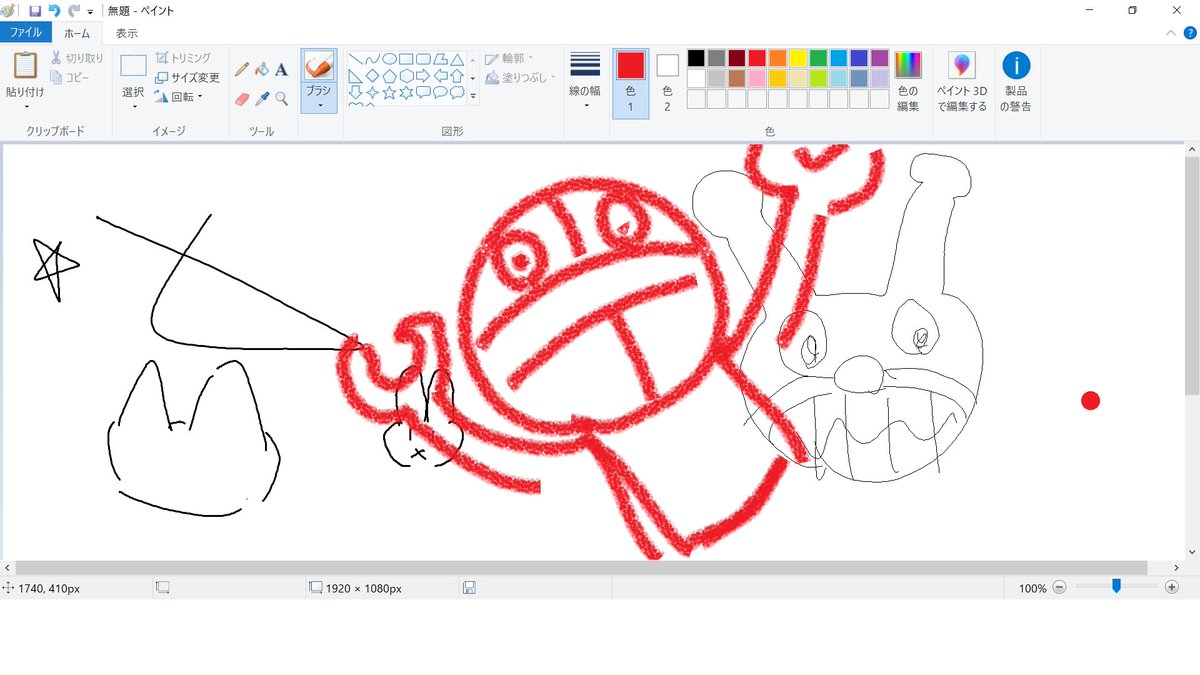Activate Color 1 (色1) selector
1200x675 pixels.
click(x=630, y=83)
